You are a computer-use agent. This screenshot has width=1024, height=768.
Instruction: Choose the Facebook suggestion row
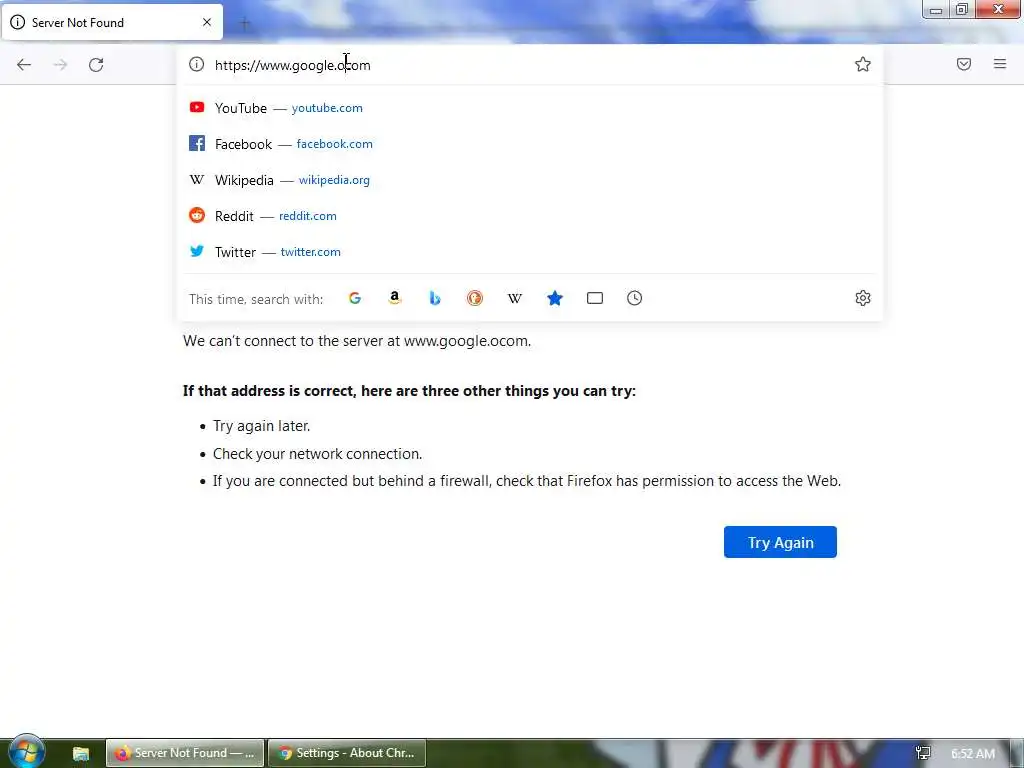point(530,144)
